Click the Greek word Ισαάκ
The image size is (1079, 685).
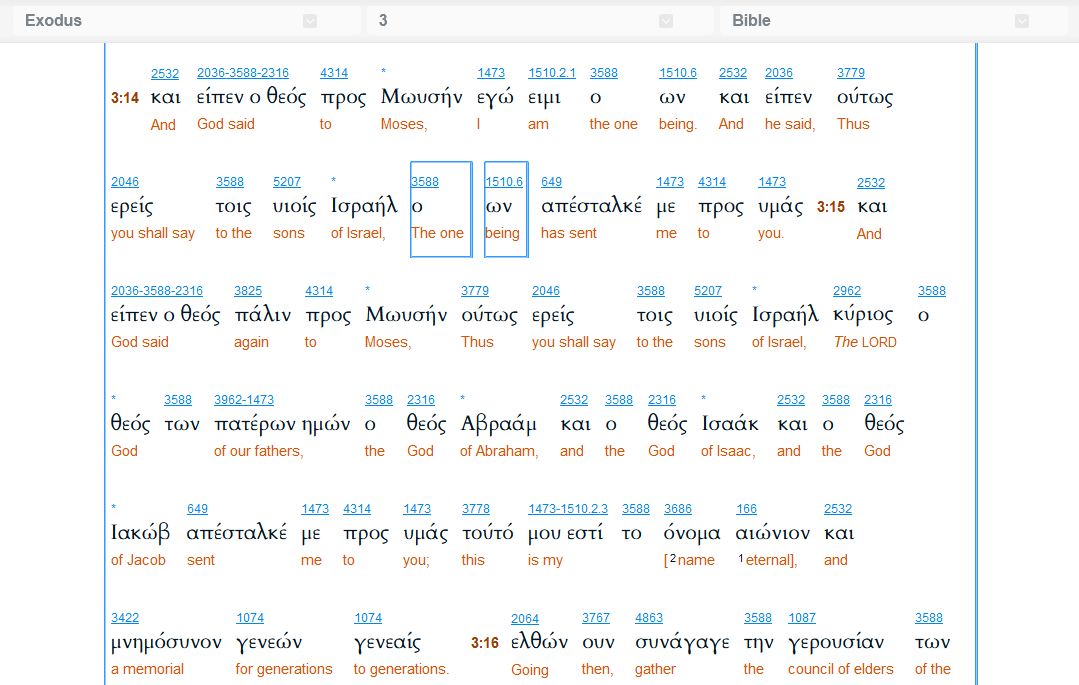click(729, 424)
